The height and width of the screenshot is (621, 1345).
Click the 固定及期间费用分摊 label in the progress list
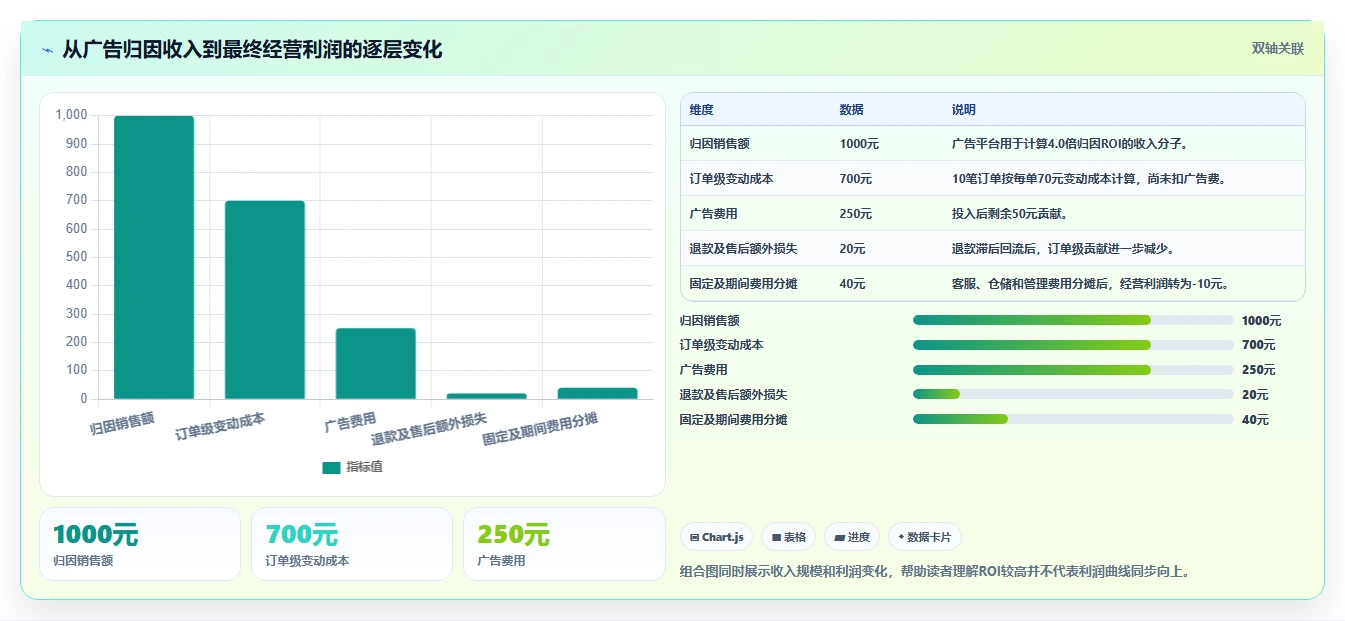pyautogui.click(x=733, y=420)
